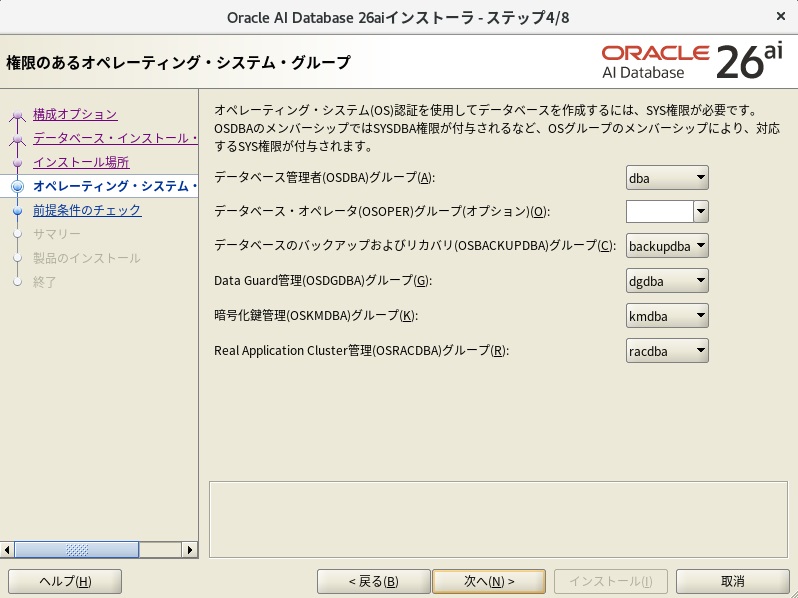The width and height of the screenshot is (798, 598).
Task: Open the empty OSOPER group dropdown arrow
Action: click(x=701, y=211)
